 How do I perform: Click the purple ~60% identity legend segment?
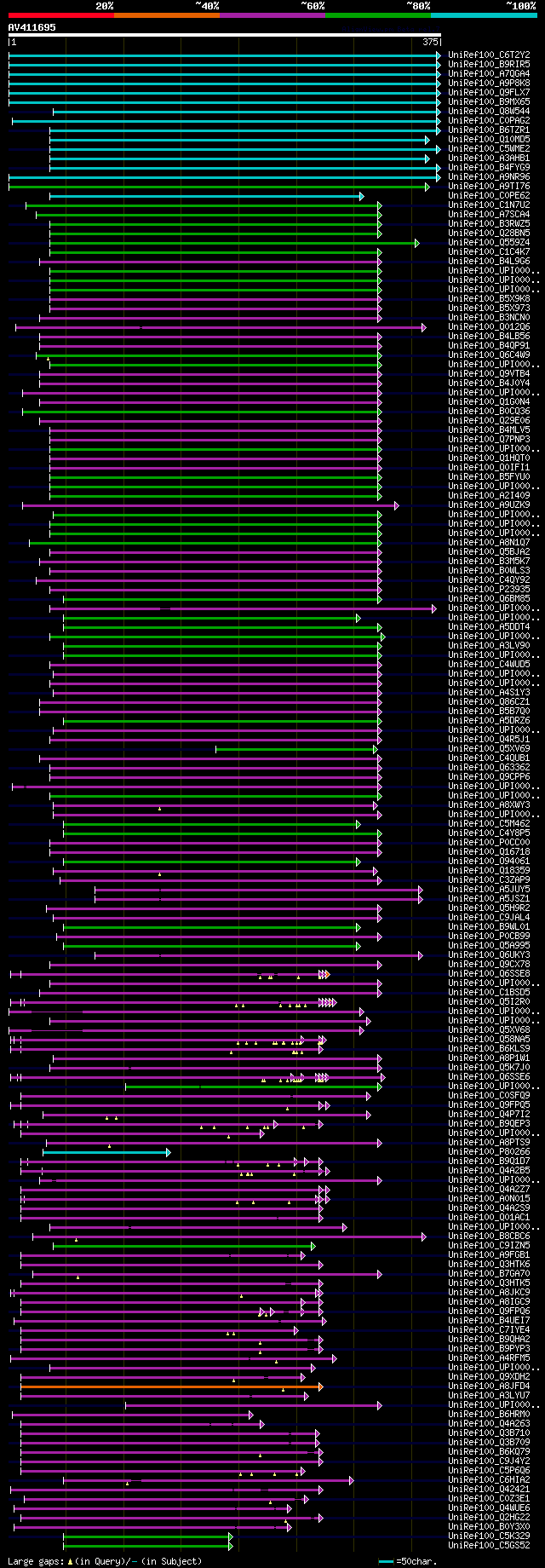(x=272, y=15)
